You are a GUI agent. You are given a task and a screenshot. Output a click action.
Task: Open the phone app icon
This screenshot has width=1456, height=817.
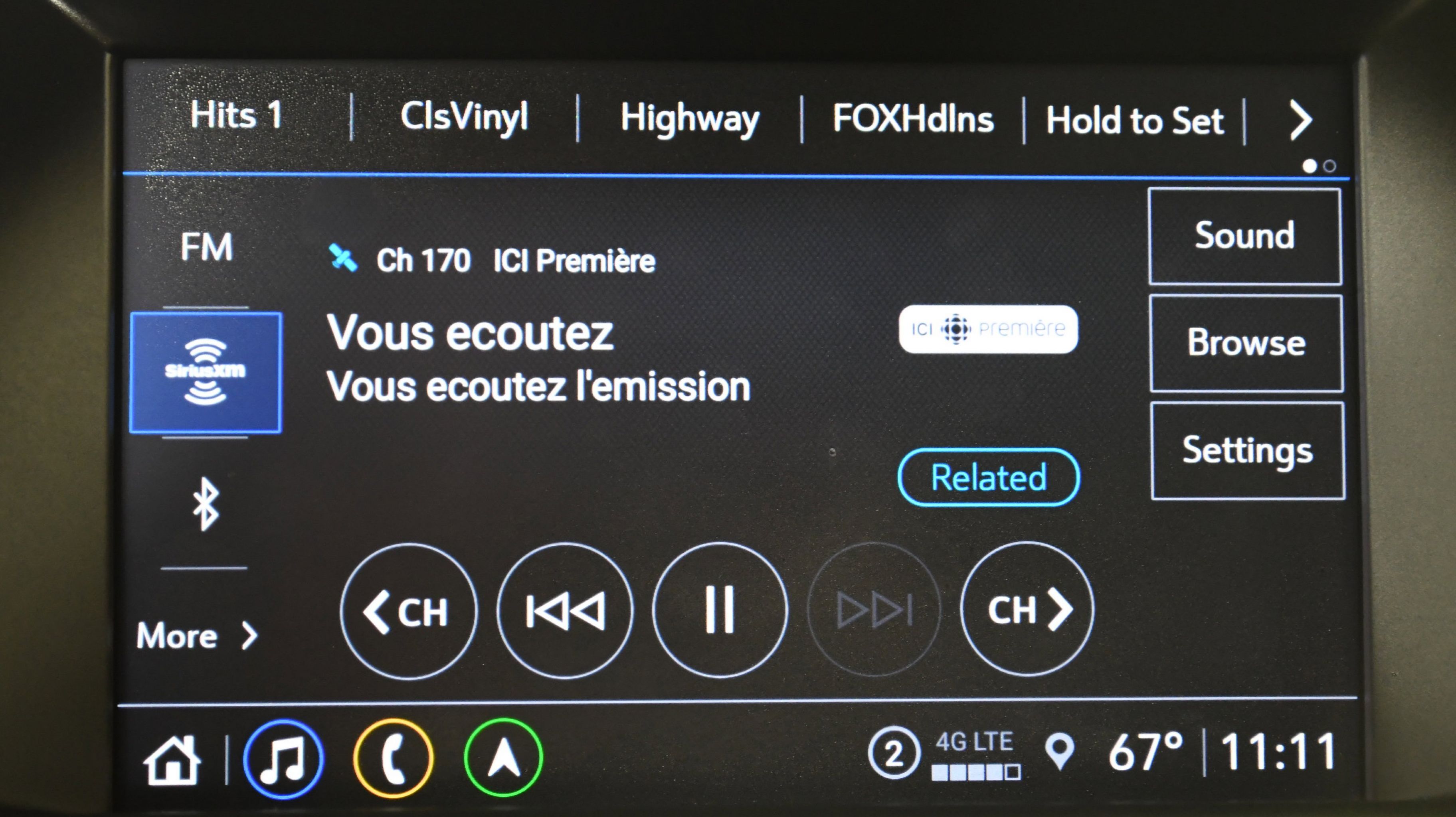[x=394, y=758]
